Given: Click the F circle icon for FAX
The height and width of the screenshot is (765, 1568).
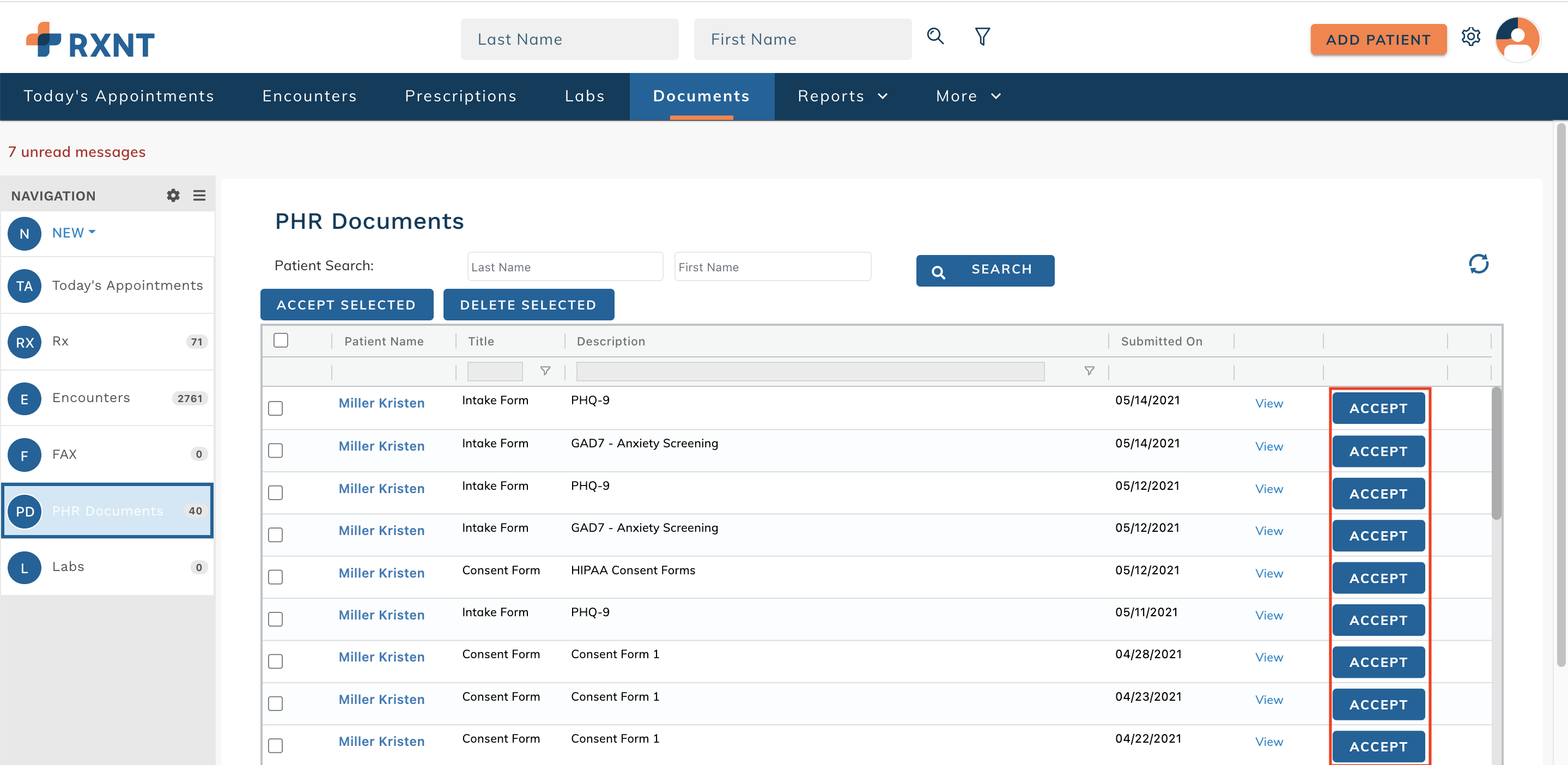Looking at the screenshot, I should (x=25, y=455).
